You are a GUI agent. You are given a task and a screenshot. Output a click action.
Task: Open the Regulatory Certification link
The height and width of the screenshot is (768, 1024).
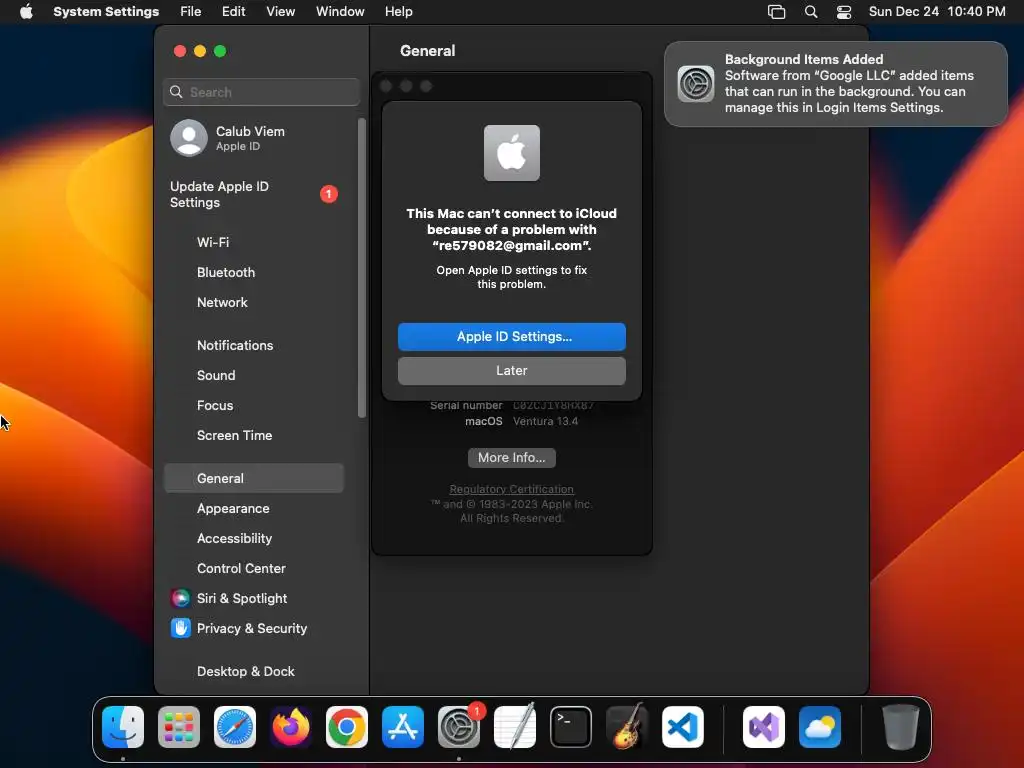tap(511, 489)
